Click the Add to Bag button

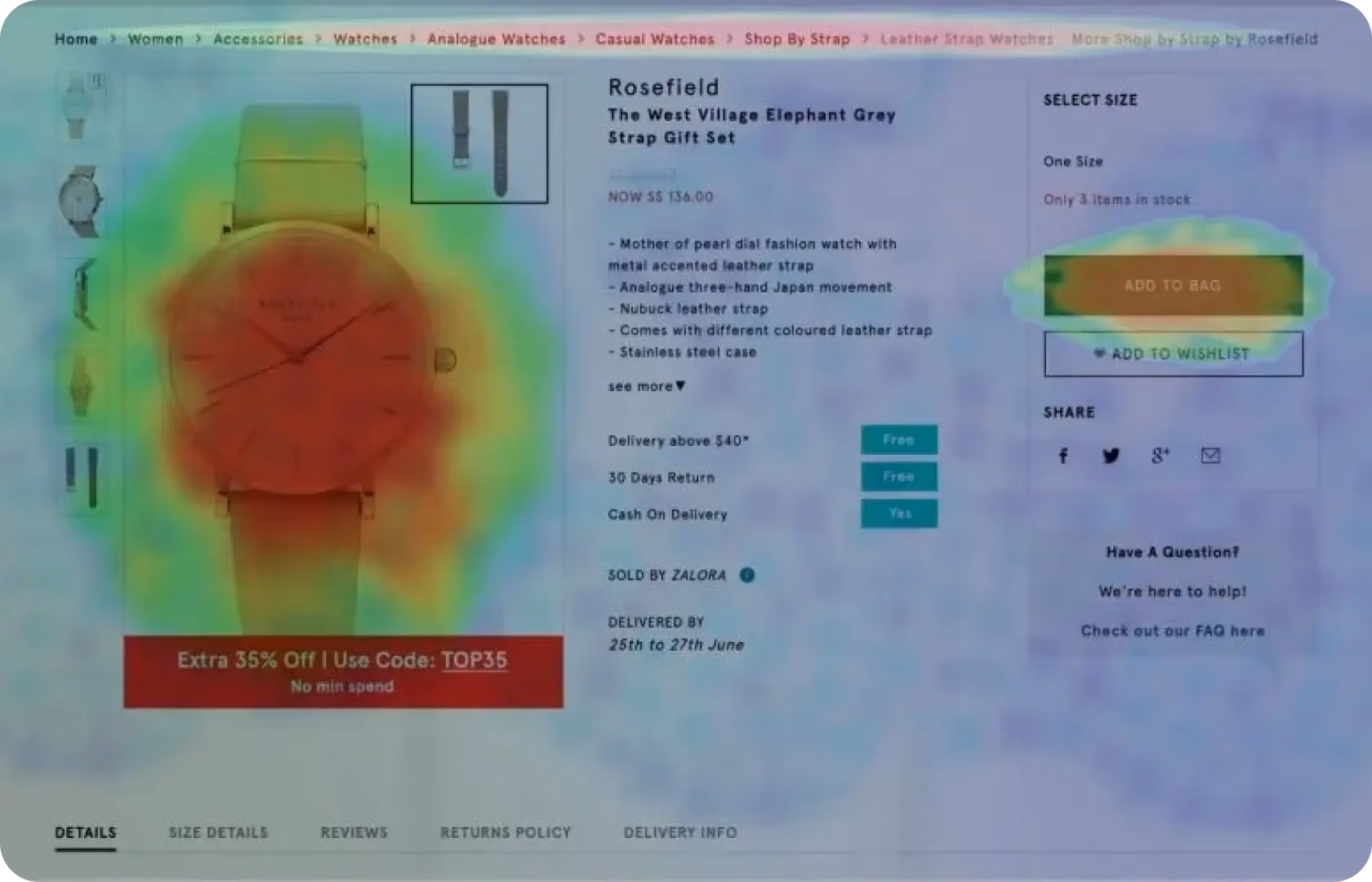click(1174, 286)
